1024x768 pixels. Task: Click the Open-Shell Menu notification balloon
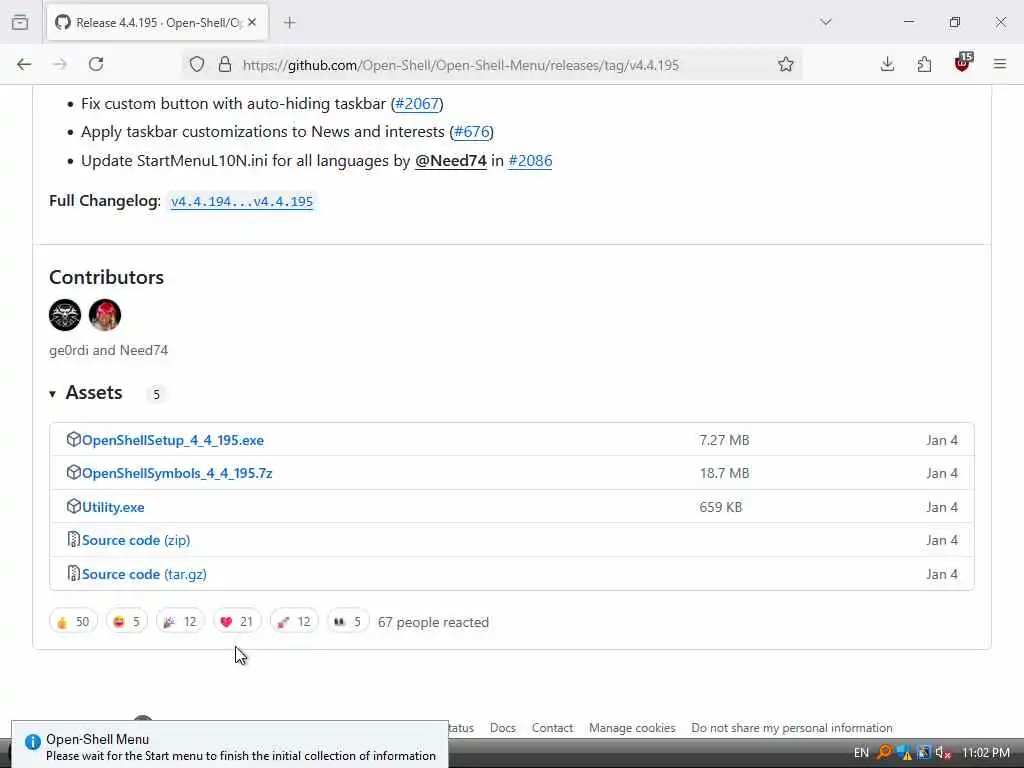click(x=230, y=745)
